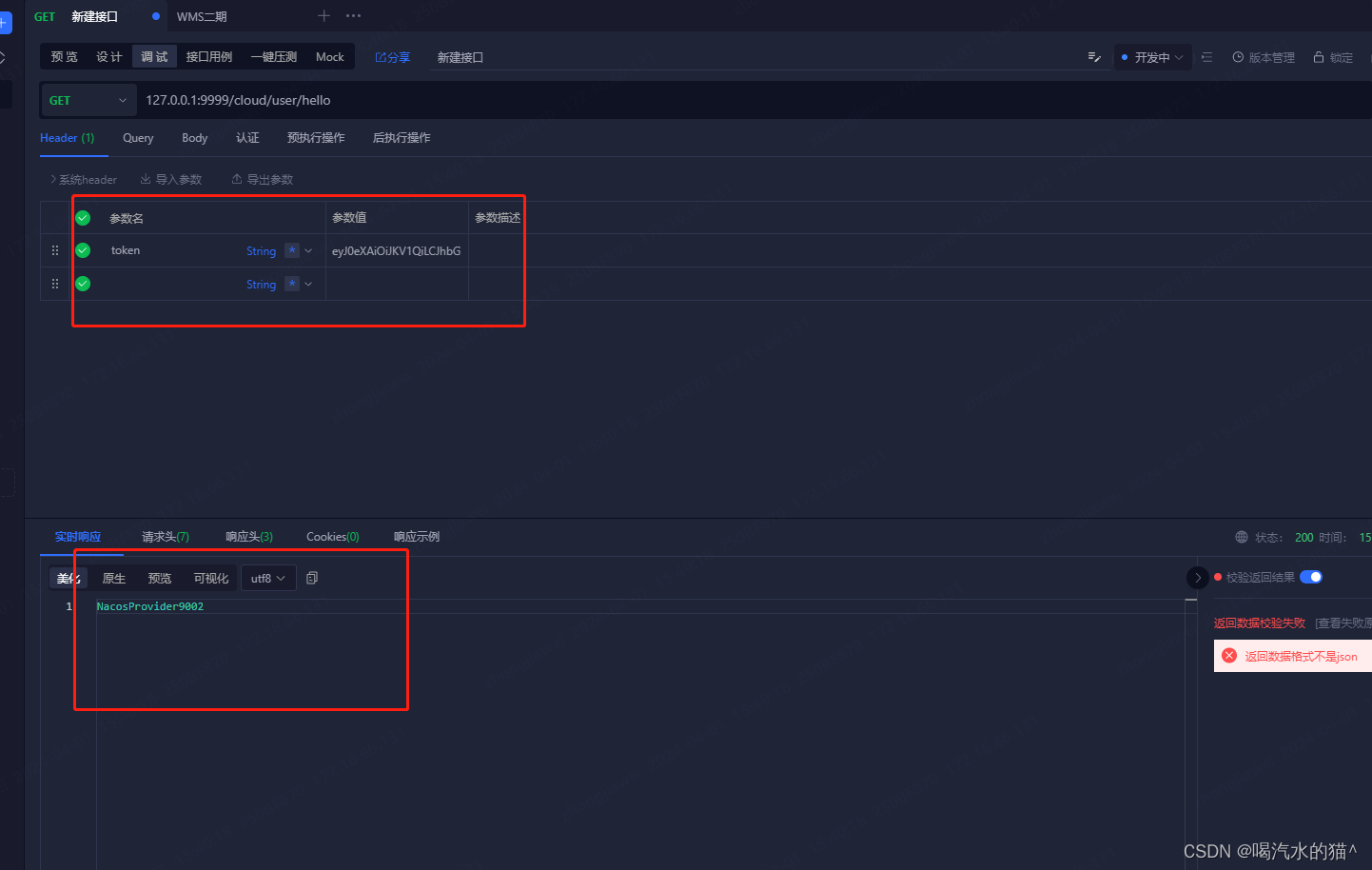Switch to the 预览 tab in the top mode bar
The width and height of the screenshot is (1372, 870).
pyautogui.click(x=64, y=57)
